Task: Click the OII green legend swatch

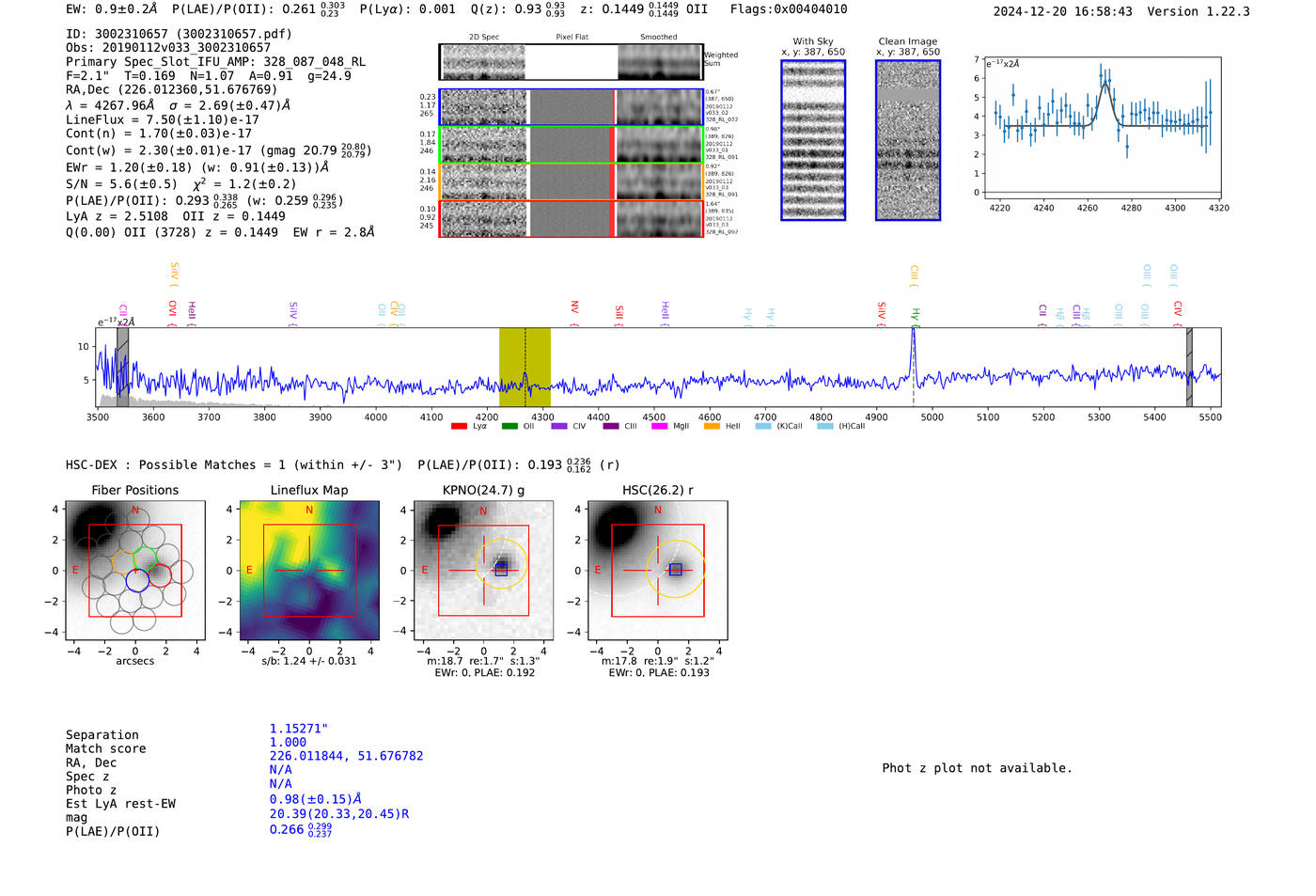Action: point(509,426)
